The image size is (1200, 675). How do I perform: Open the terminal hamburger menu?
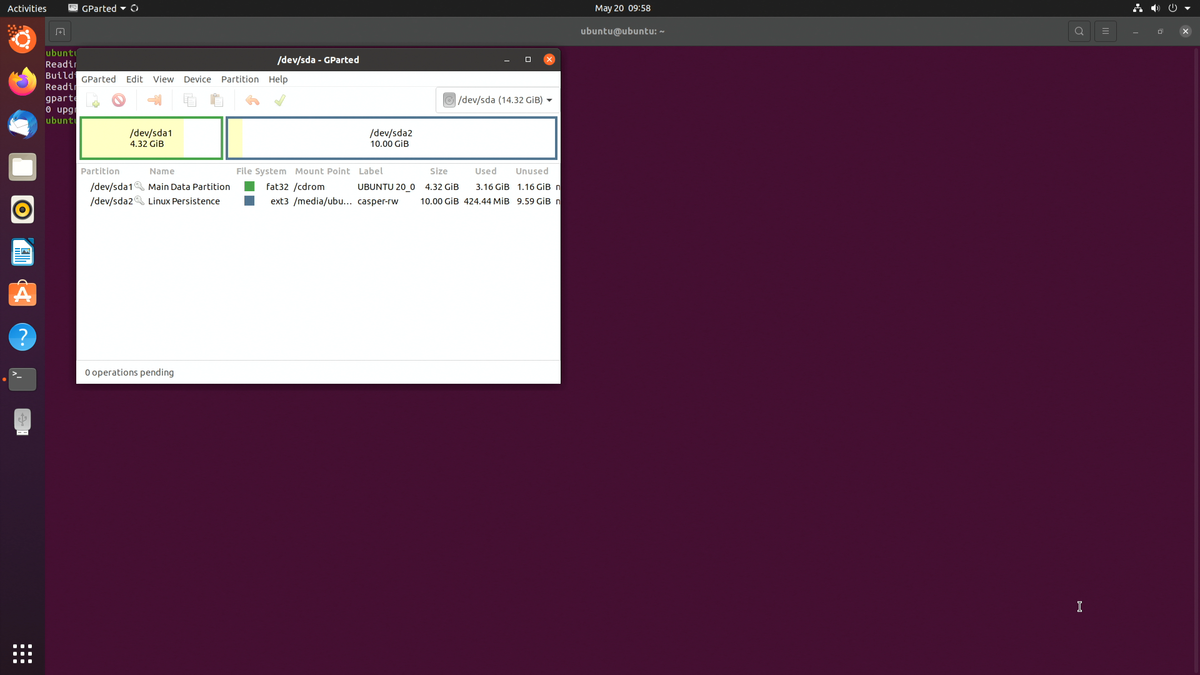coord(1105,31)
